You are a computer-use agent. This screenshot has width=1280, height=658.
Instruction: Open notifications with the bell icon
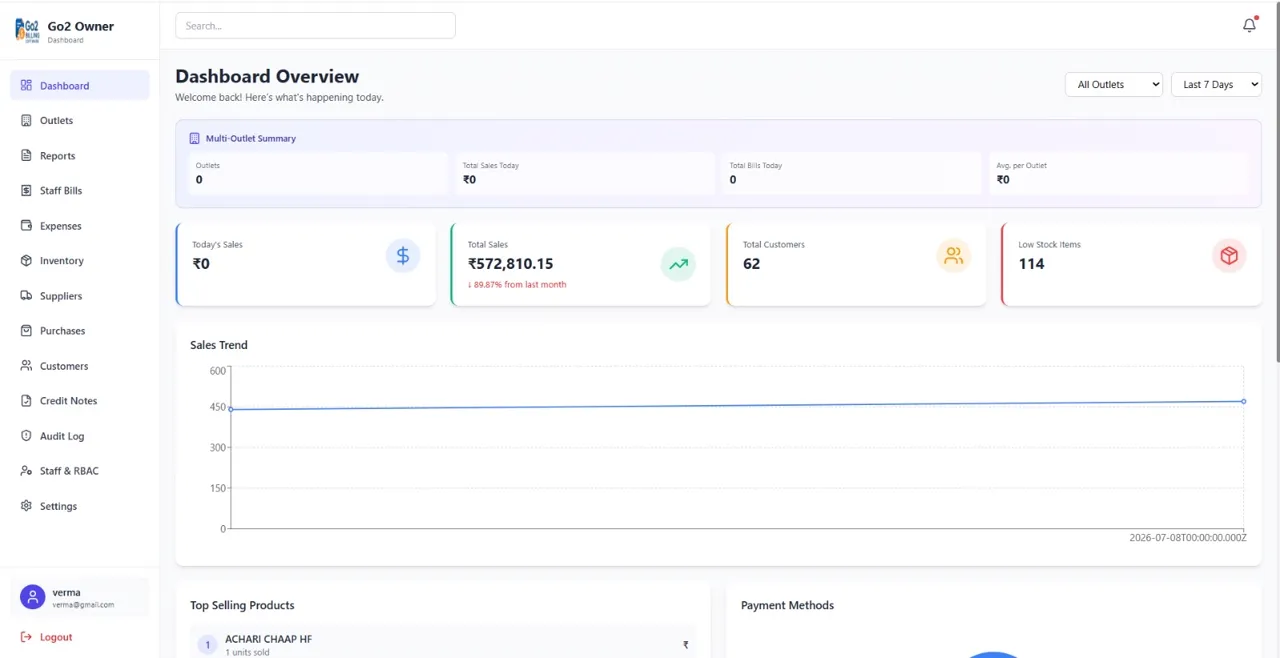[x=1249, y=25]
